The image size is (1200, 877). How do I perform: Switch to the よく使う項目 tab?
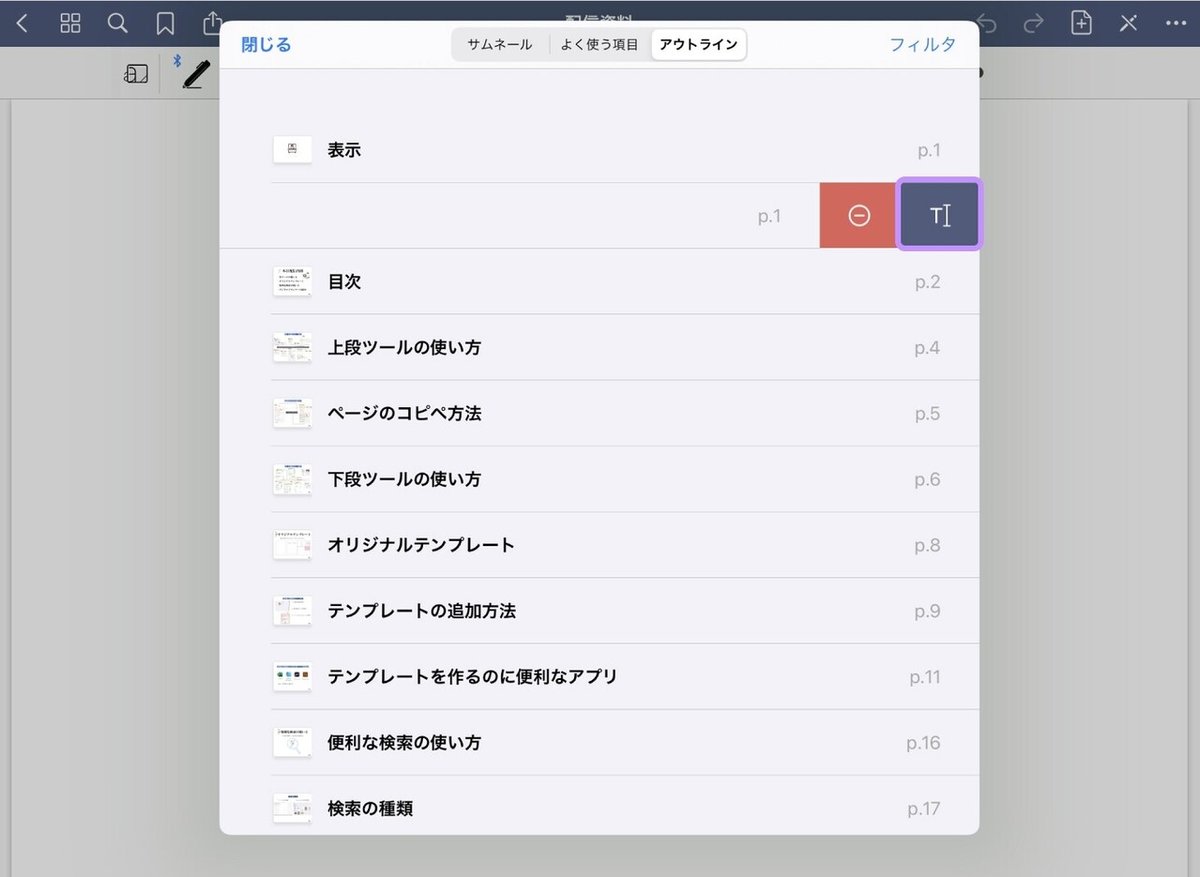(x=599, y=44)
